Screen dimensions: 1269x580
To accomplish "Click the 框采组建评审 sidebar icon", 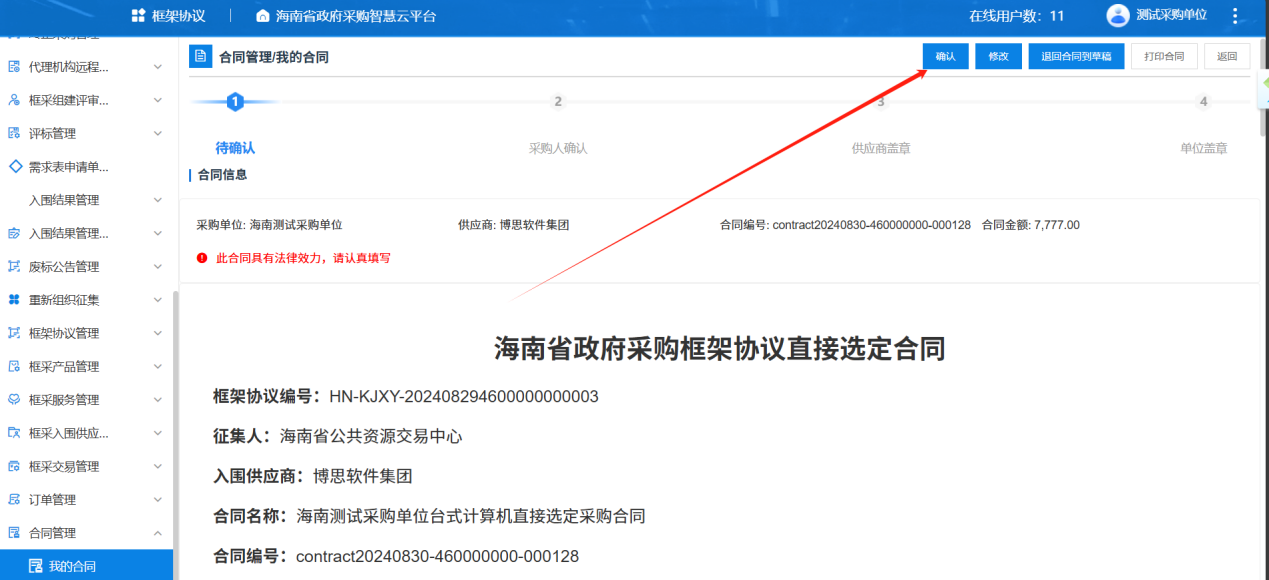I will [14, 100].
